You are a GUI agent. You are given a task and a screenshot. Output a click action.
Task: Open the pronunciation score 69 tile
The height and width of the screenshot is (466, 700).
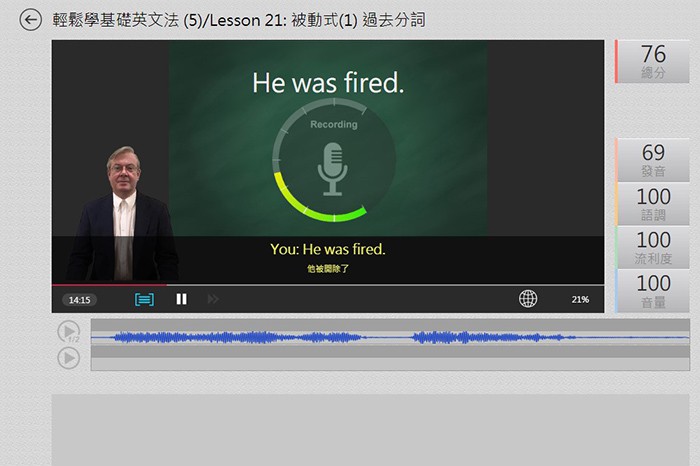click(653, 160)
